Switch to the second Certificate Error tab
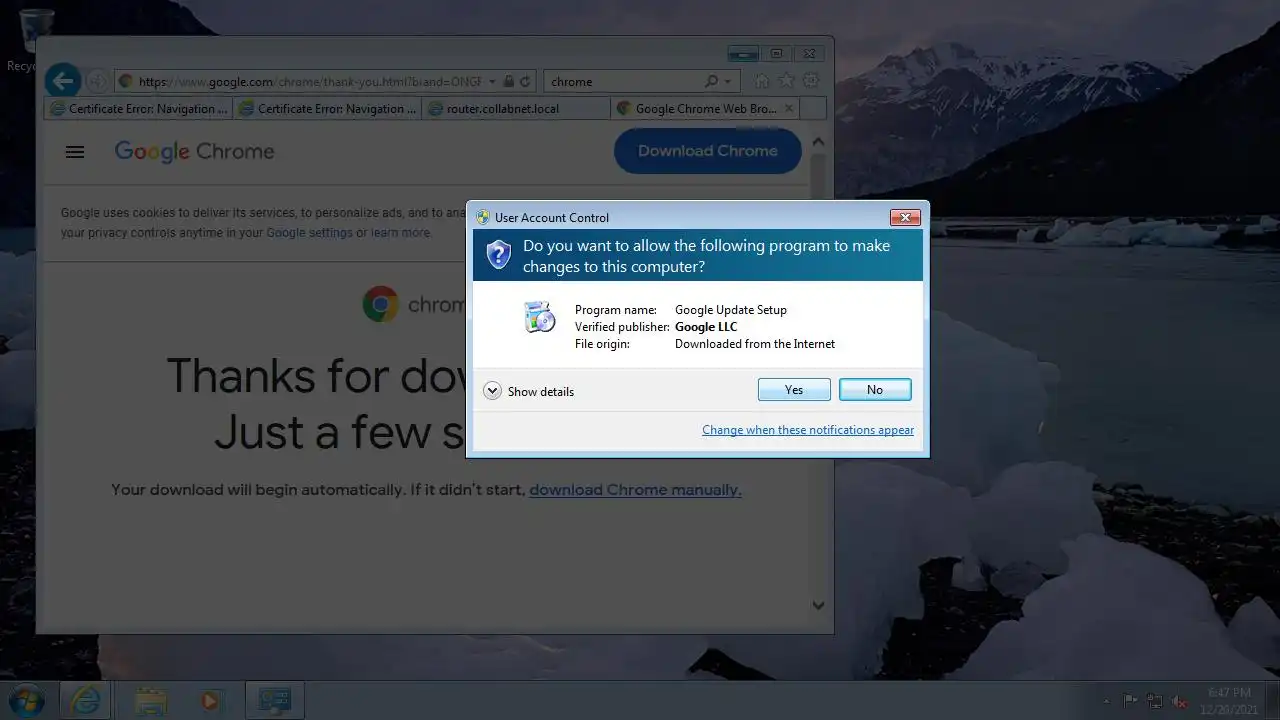The height and width of the screenshot is (720, 1280). (328, 109)
